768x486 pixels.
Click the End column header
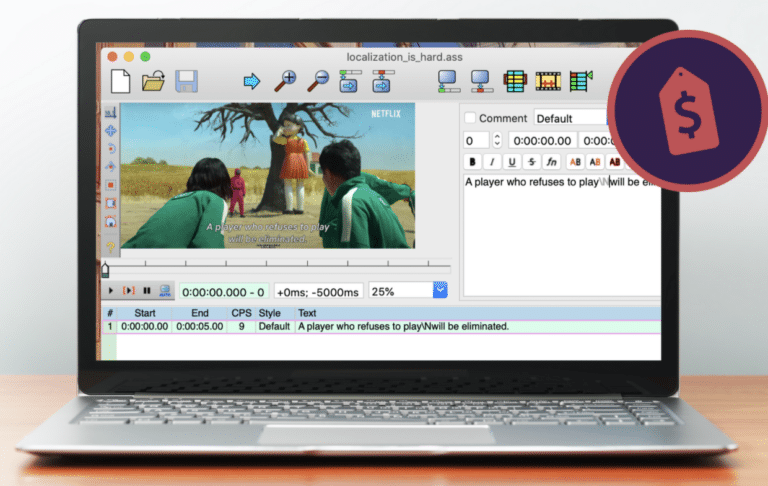(200, 313)
